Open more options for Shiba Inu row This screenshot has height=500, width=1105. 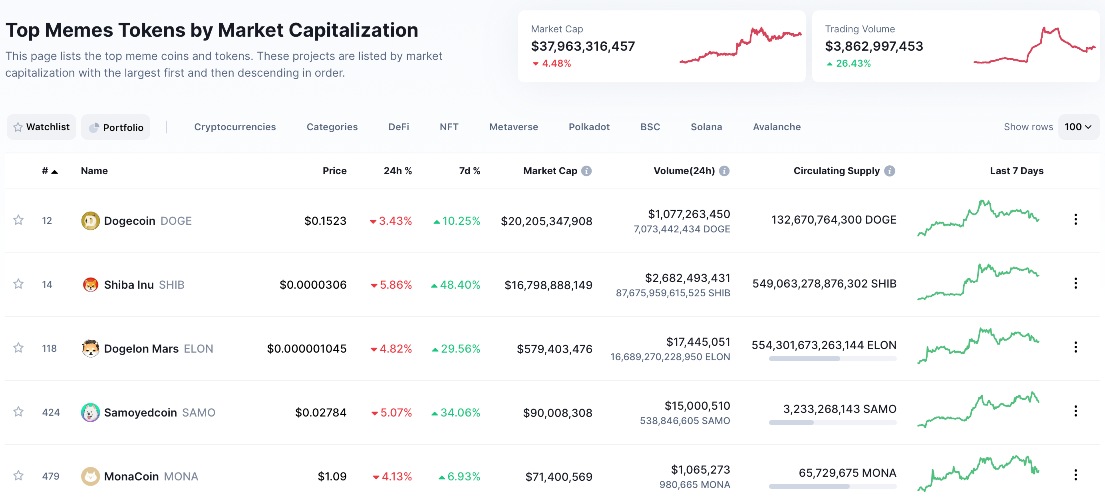1075,284
